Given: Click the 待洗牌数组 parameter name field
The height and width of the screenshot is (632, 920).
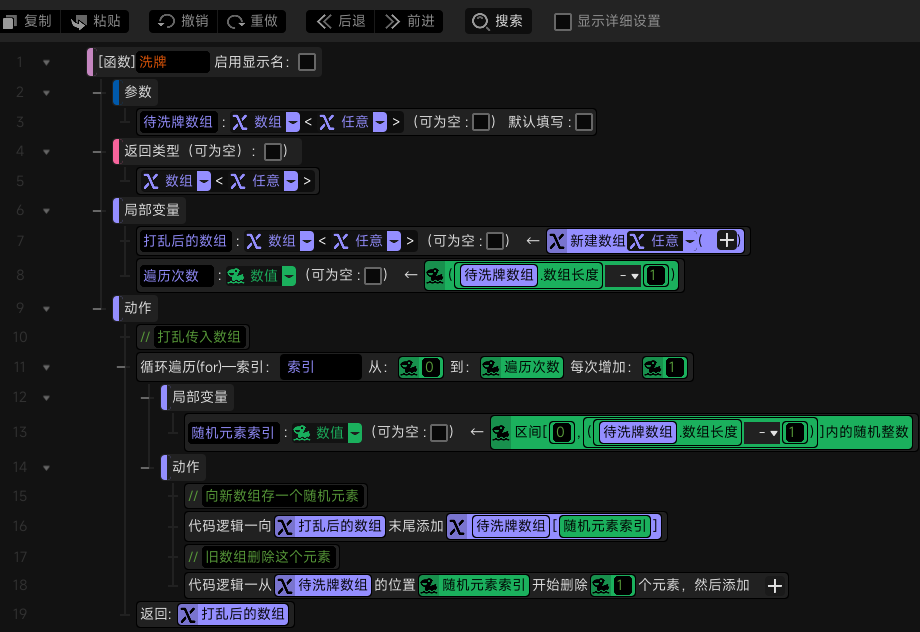Looking at the screenshot, I should click(178, 122).
